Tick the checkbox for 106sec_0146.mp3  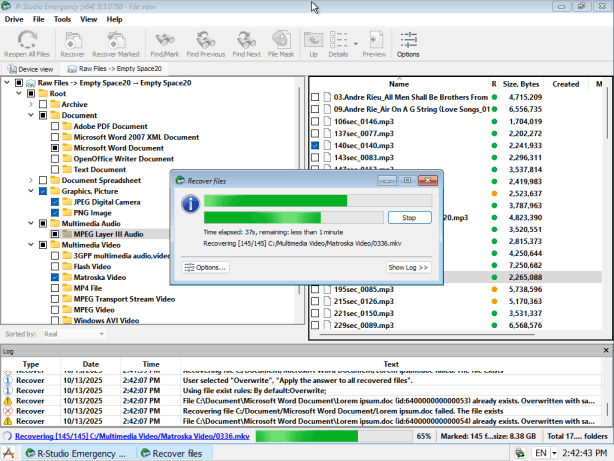pos(316,120)
